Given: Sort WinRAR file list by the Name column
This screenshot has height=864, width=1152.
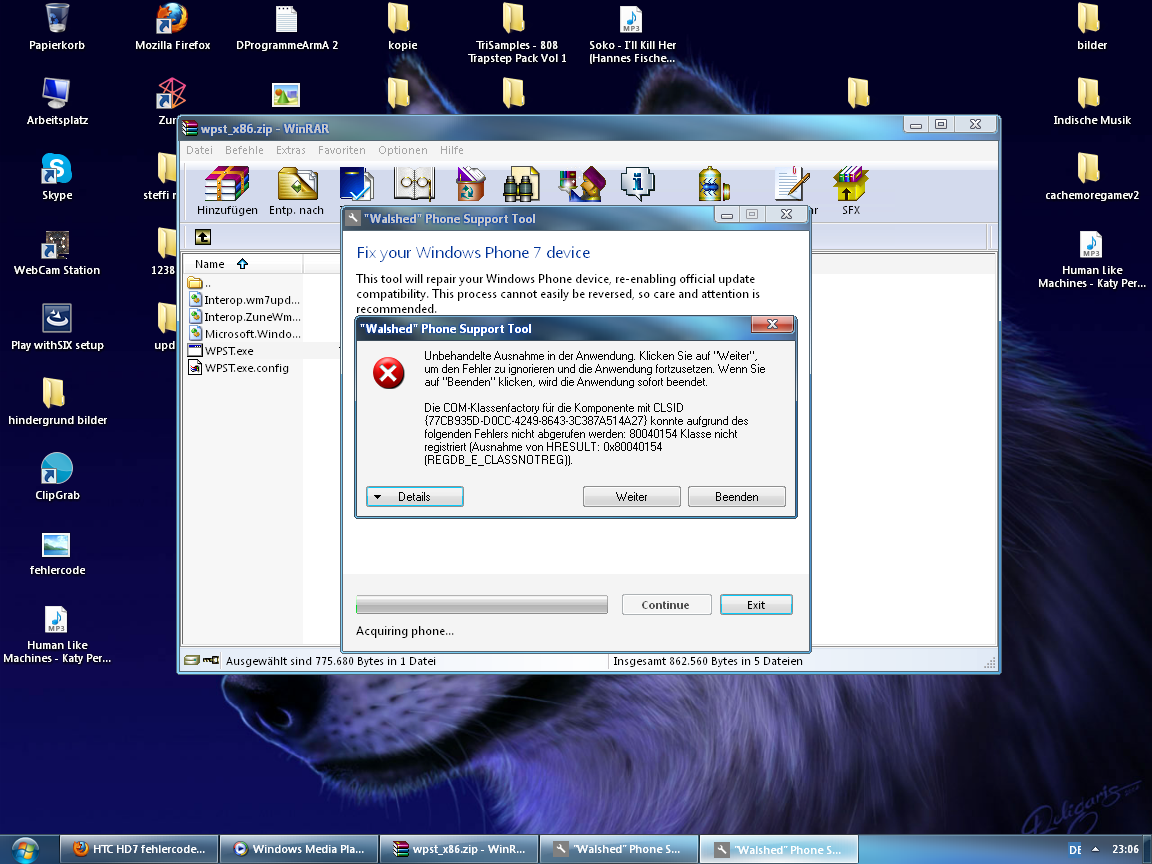Looking at the screenshot, I should pyautogui.click(x=242, y=264).
